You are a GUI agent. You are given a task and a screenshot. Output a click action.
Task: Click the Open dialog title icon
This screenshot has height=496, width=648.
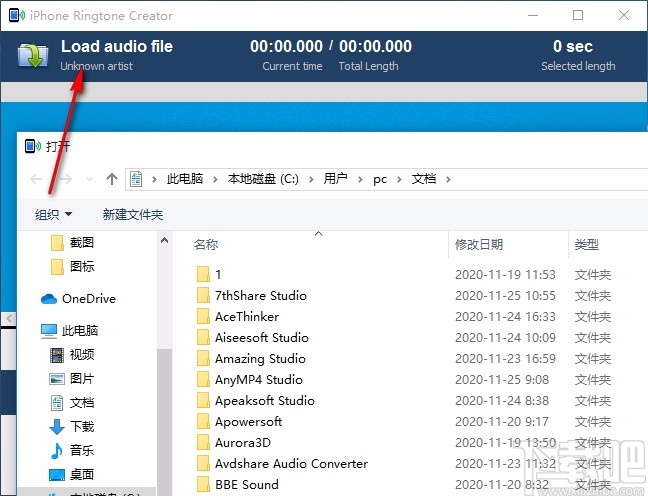pyautogui.click(x=33, y=146)
